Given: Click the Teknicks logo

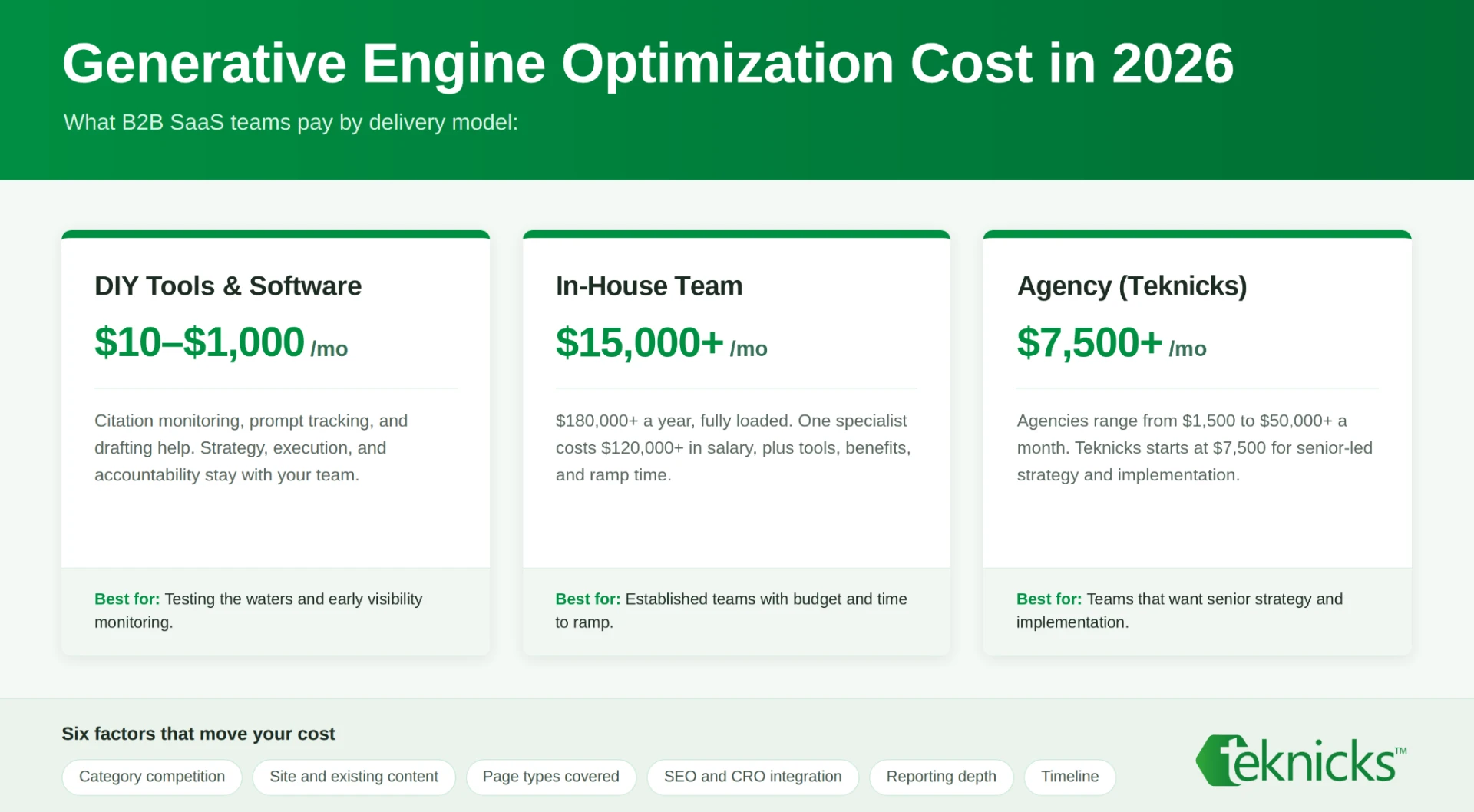Looking at the screenshot, I should click(1301, 761).
